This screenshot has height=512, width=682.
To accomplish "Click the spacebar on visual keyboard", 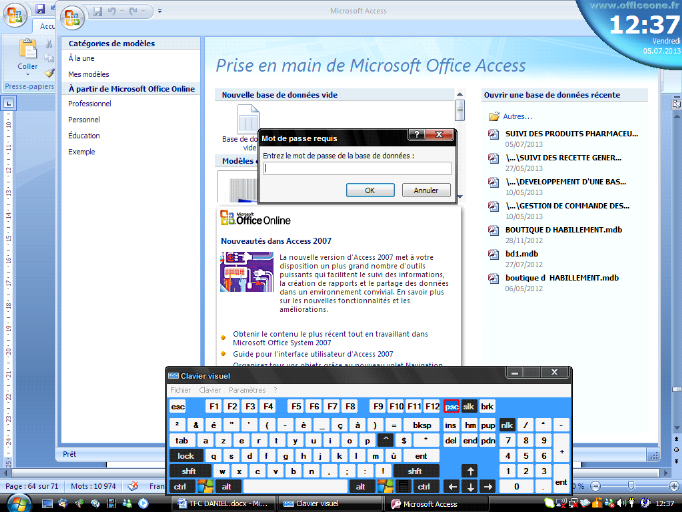I will tap(295, 486).
